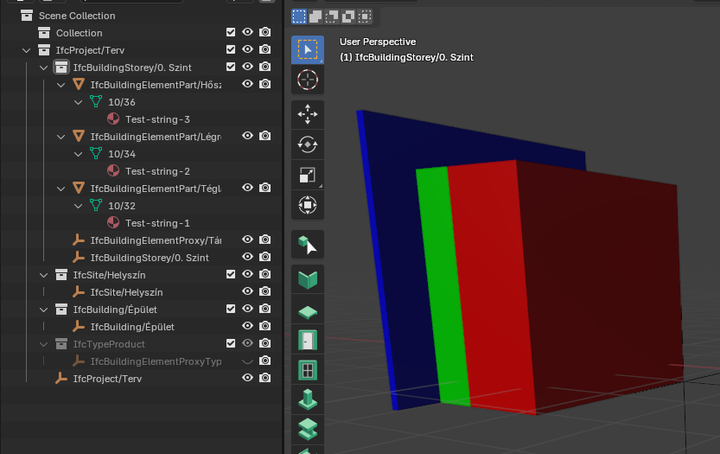This screenshot has width=720, height=454.
Task: Collapse the IfcTypeProduct collection
Action: click(44, 344)
